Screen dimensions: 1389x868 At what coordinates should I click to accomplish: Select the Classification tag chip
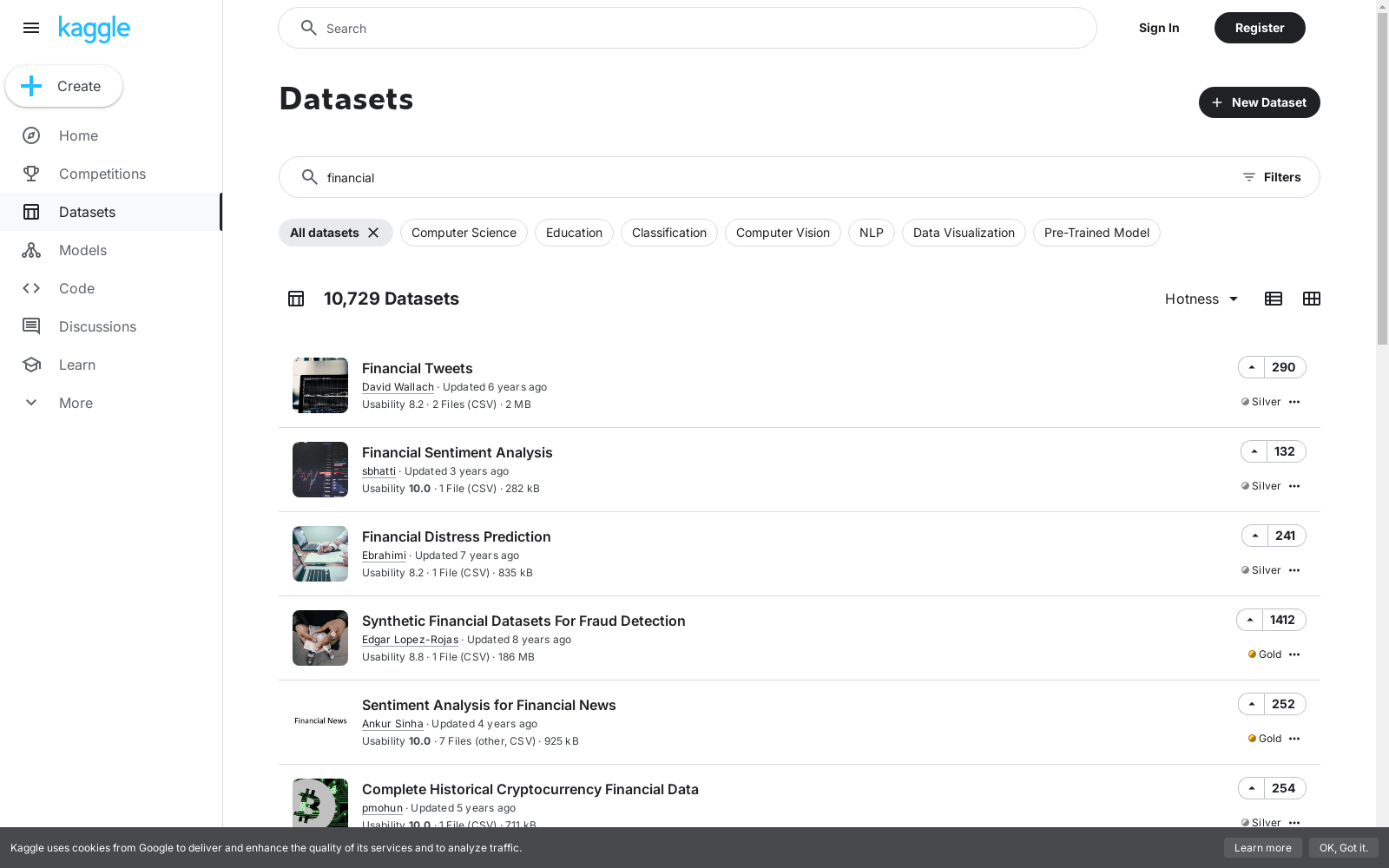coord(669,233)
